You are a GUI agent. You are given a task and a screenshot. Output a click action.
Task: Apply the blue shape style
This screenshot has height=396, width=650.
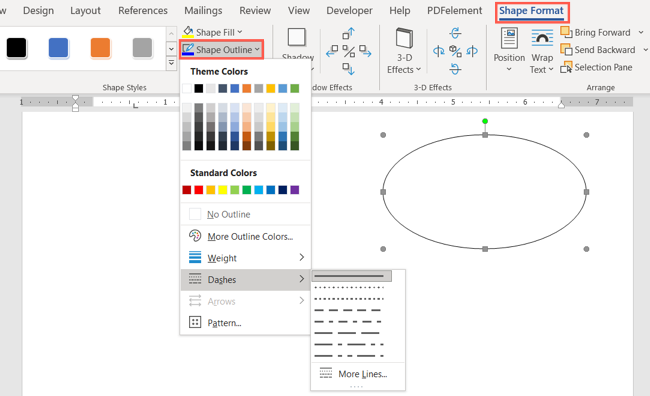[58, 48]
